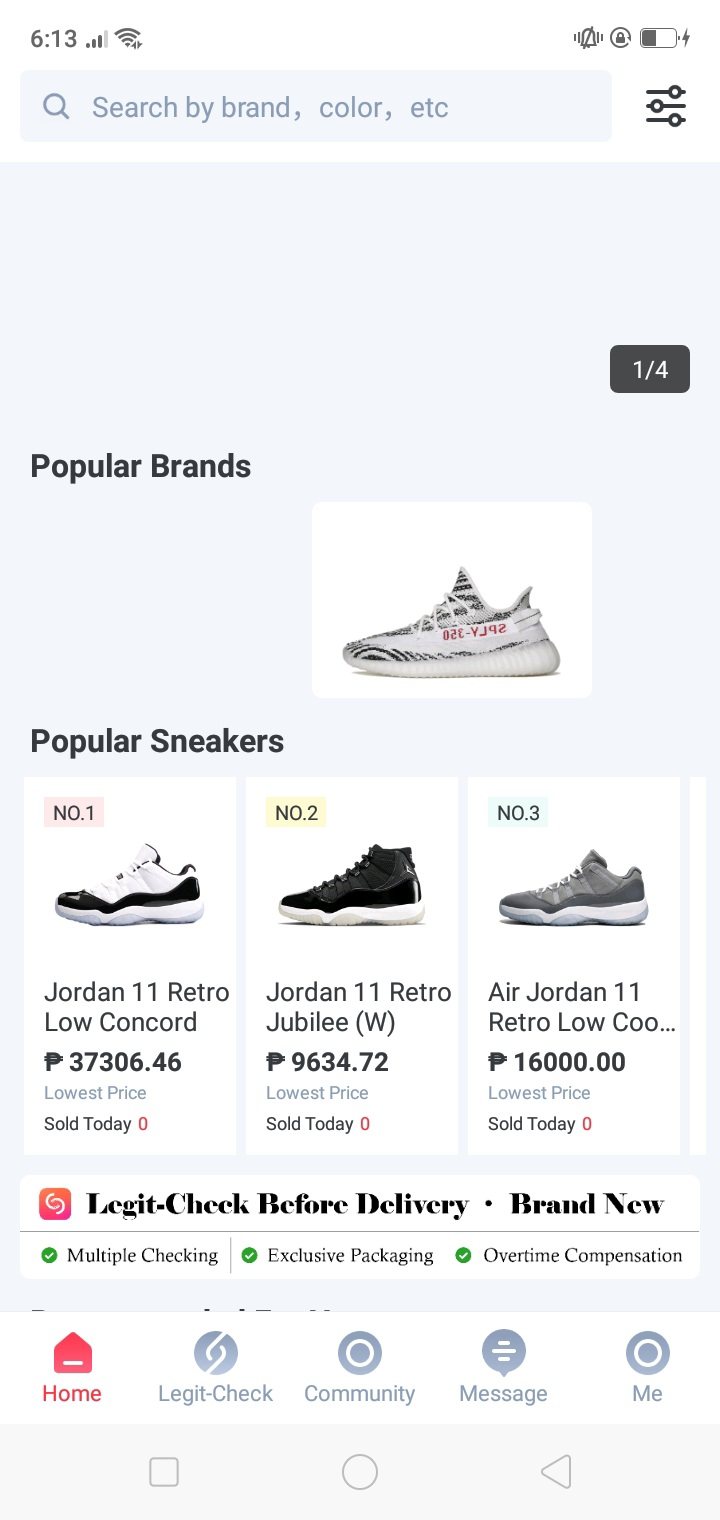
Task: Go to the Me profile icon
Action: point(647,1354)
